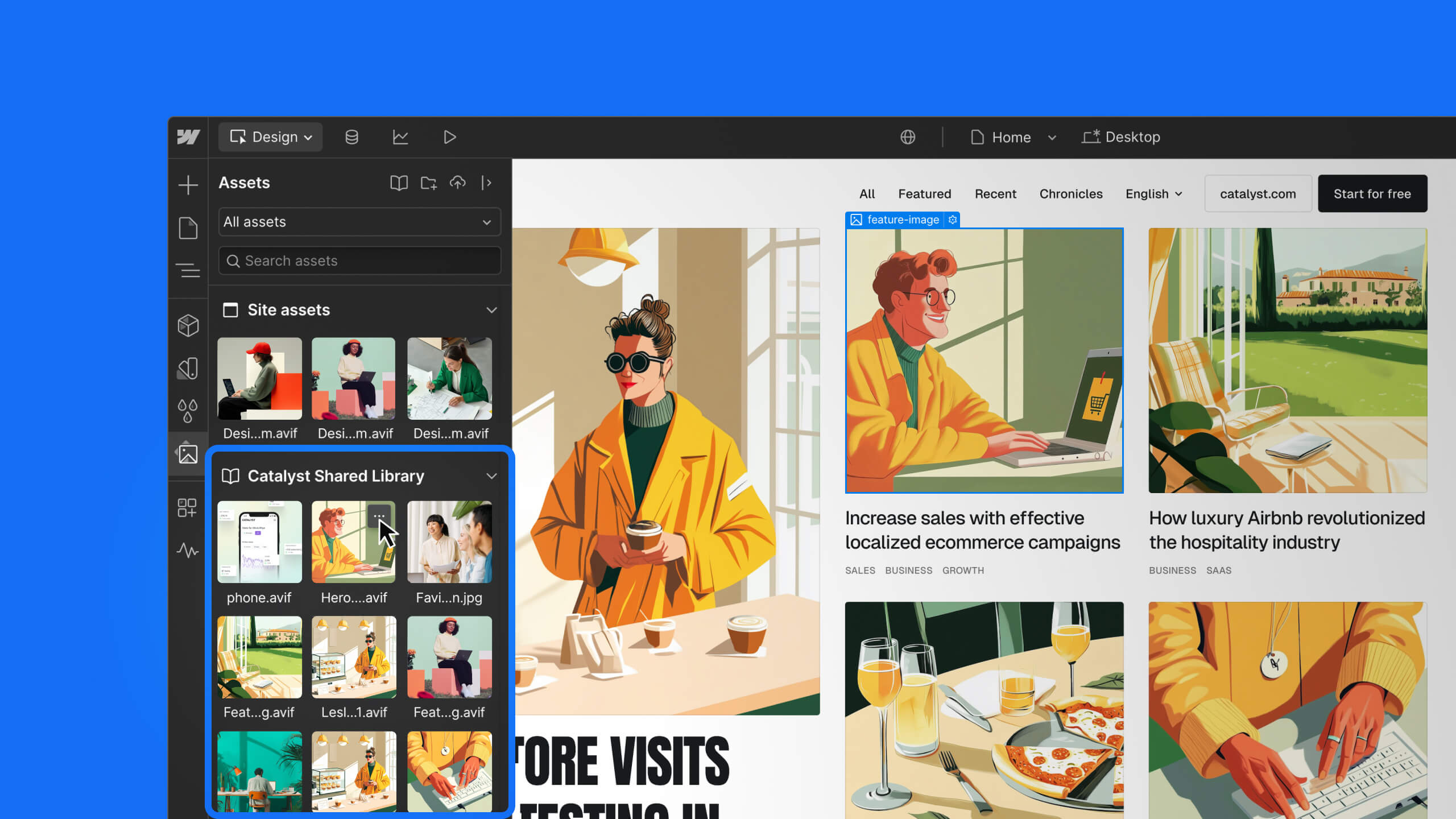This screenshot has width=1456, height=819.
Task: Click the Start for free button
Action: point(1372,194)
